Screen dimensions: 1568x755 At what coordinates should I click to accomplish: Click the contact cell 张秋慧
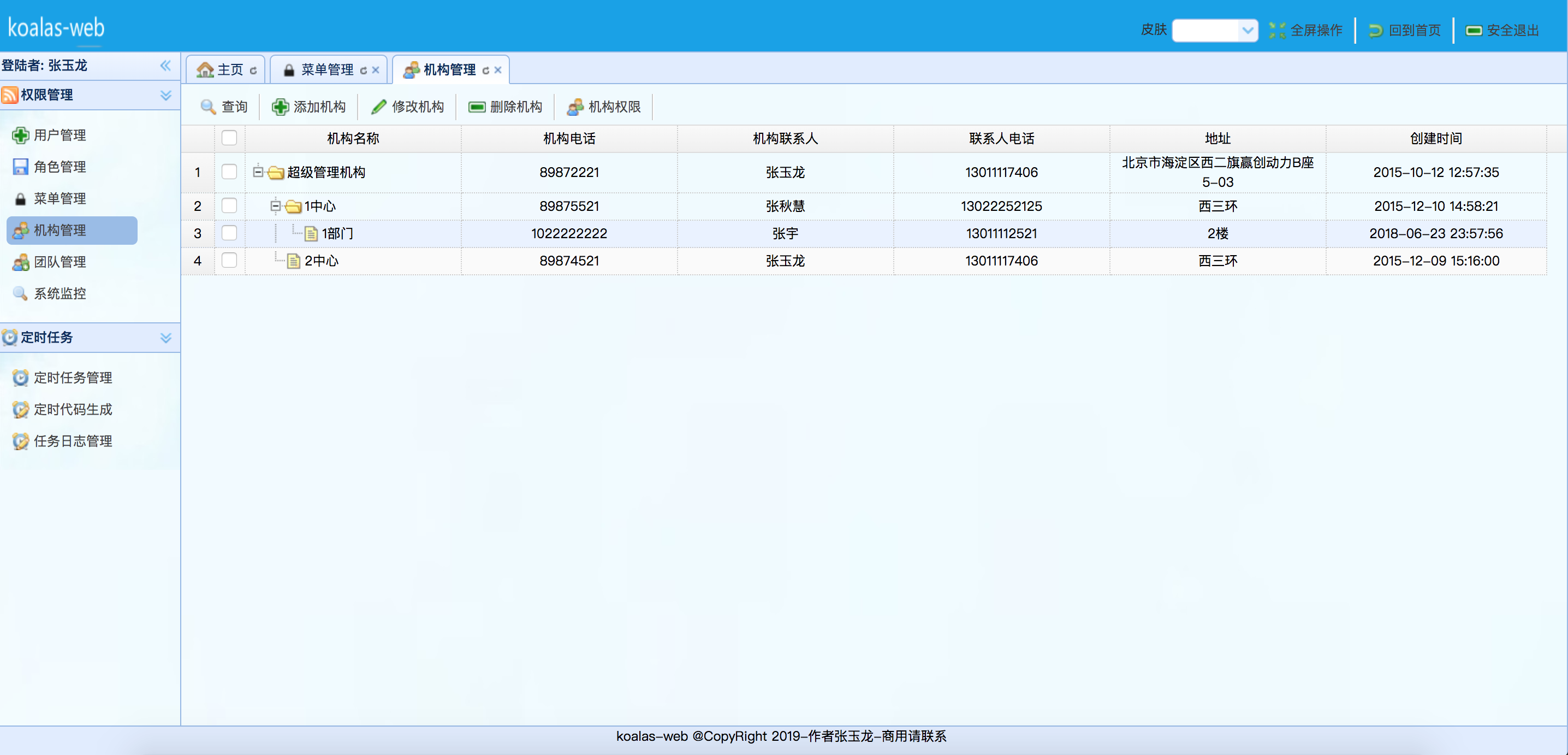785,206
